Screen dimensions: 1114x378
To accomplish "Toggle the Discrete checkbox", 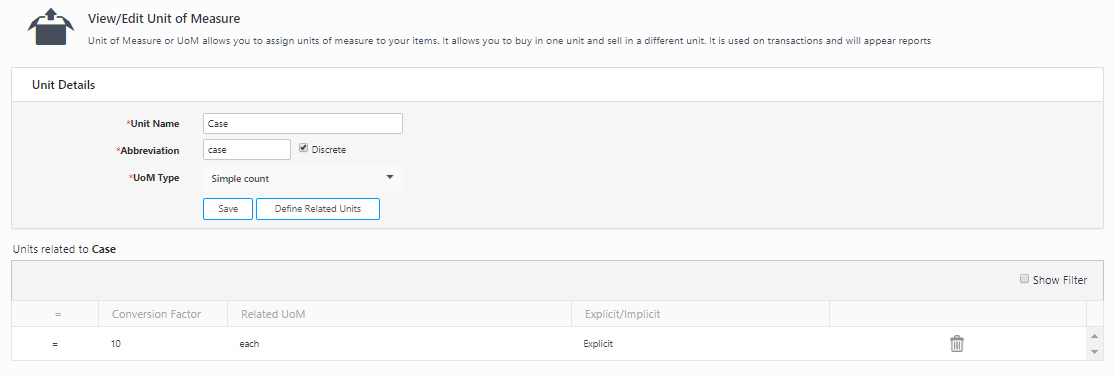I will tap(303, 148).
